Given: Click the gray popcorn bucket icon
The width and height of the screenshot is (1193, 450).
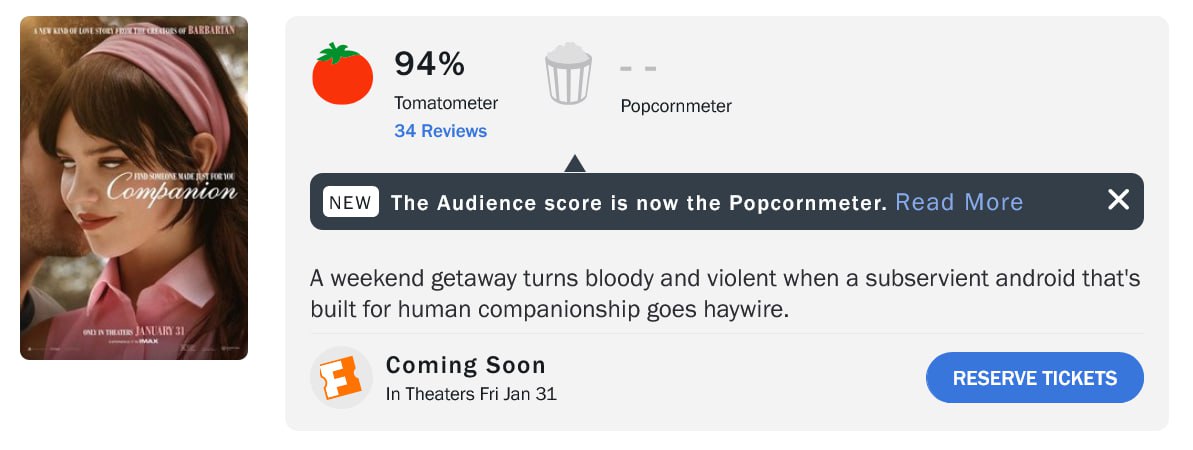Looking at the screenshot, I should coord(568,74).
